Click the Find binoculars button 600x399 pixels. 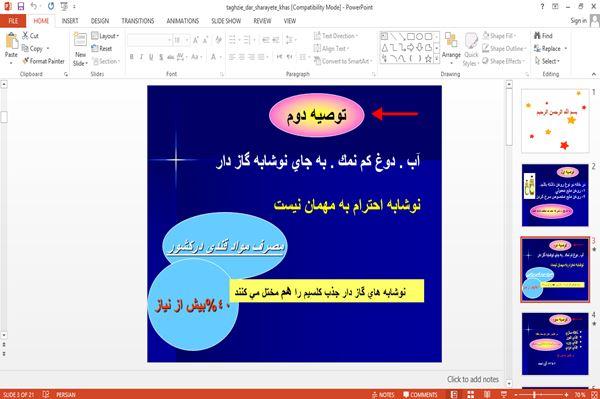pyautogui.click(x=543, y=36)
